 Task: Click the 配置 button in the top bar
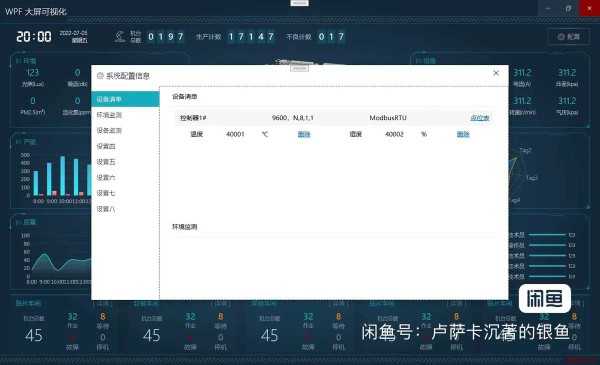pos(569,37)
